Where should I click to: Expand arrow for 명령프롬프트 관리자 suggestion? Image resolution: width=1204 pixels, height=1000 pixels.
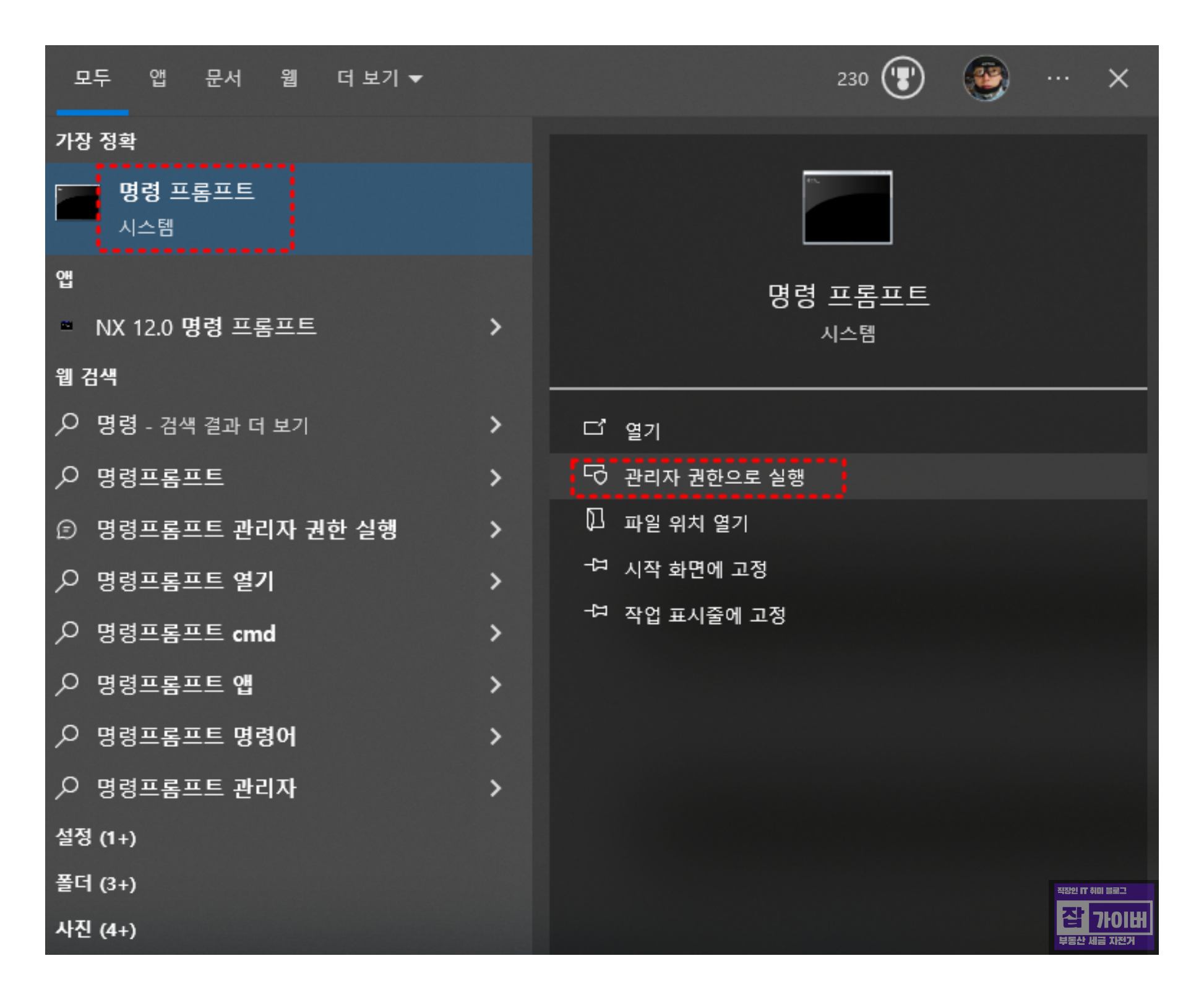494,788
